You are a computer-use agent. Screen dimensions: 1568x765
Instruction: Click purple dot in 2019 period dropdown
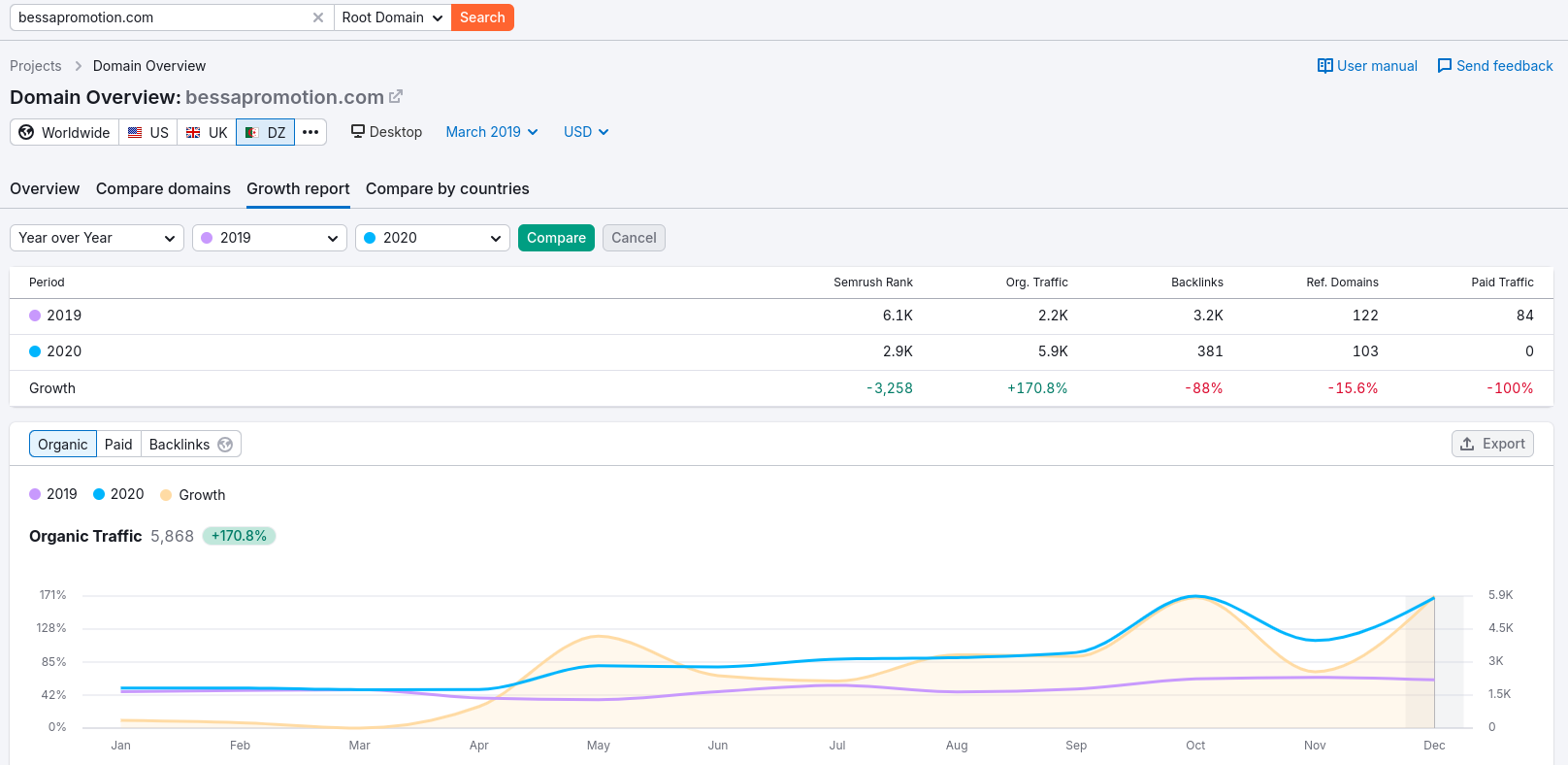click(207, 238)
